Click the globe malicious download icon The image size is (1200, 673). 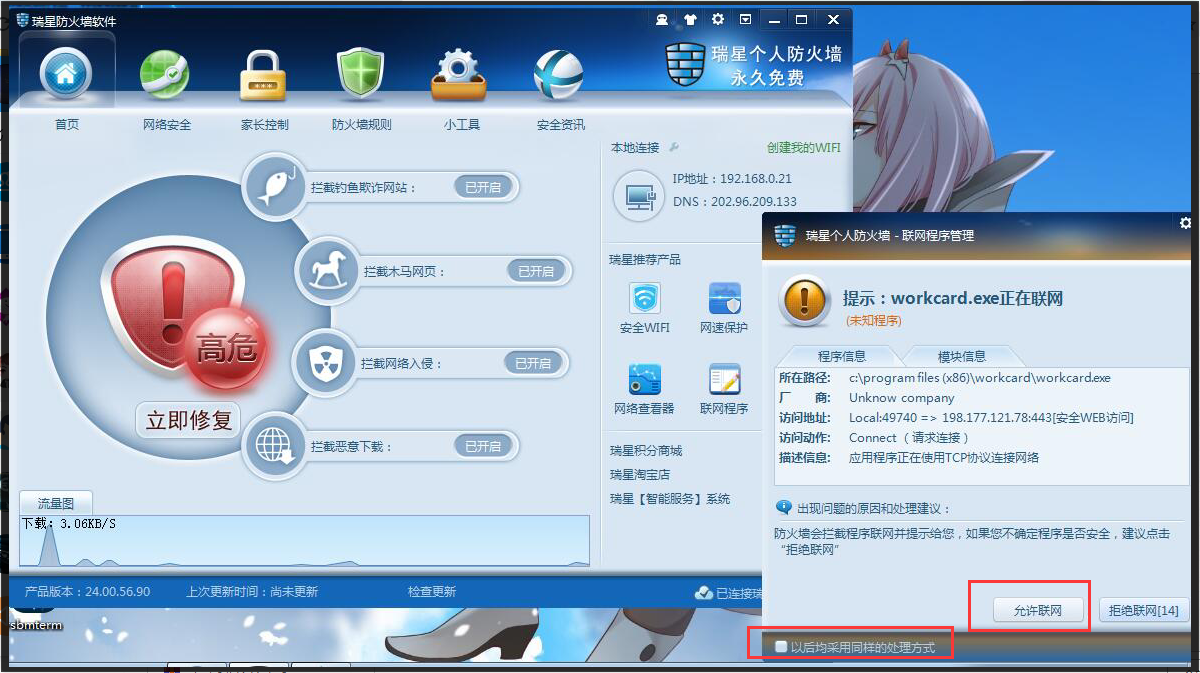point(275,446)
